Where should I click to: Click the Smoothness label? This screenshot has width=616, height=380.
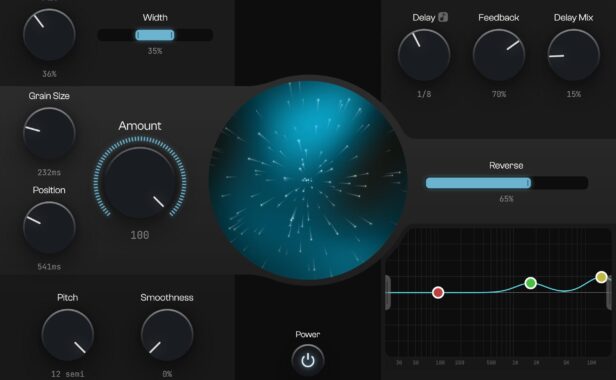(167, 297)
